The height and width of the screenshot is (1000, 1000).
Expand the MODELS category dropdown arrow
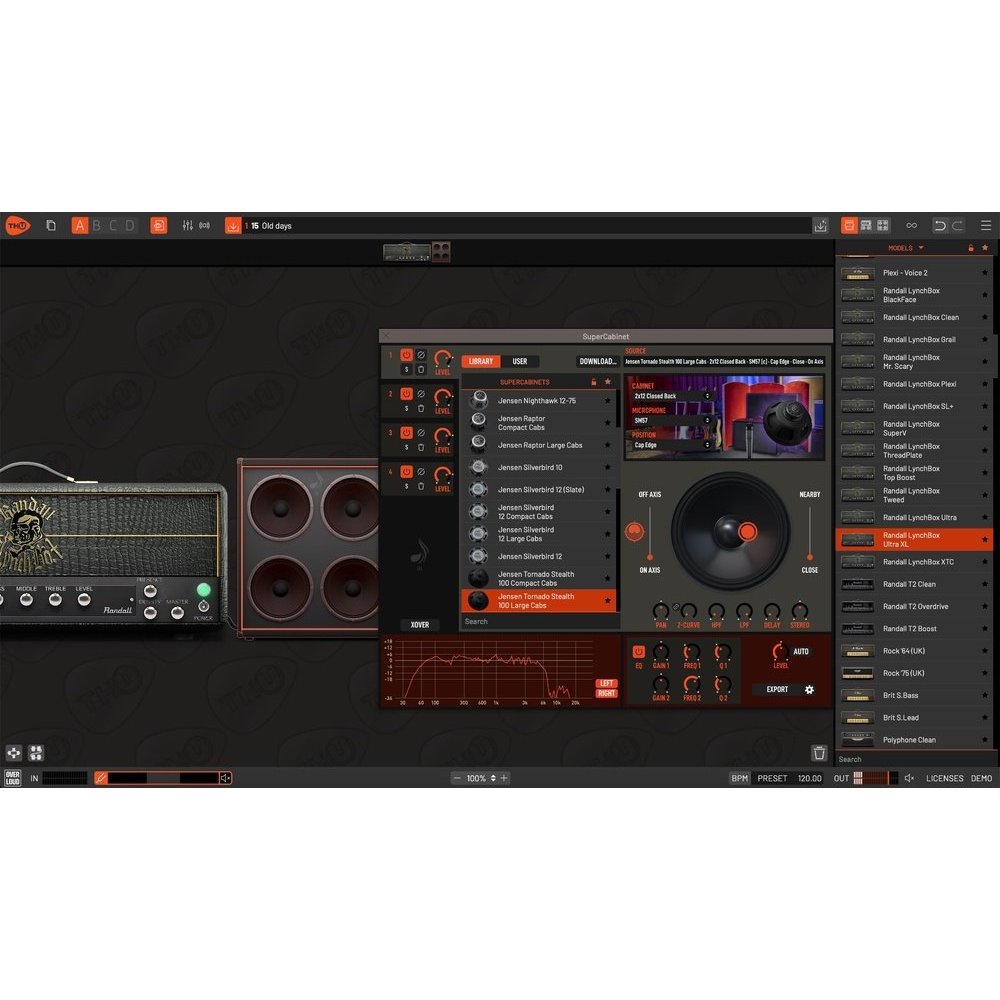[x=921, y=248]
